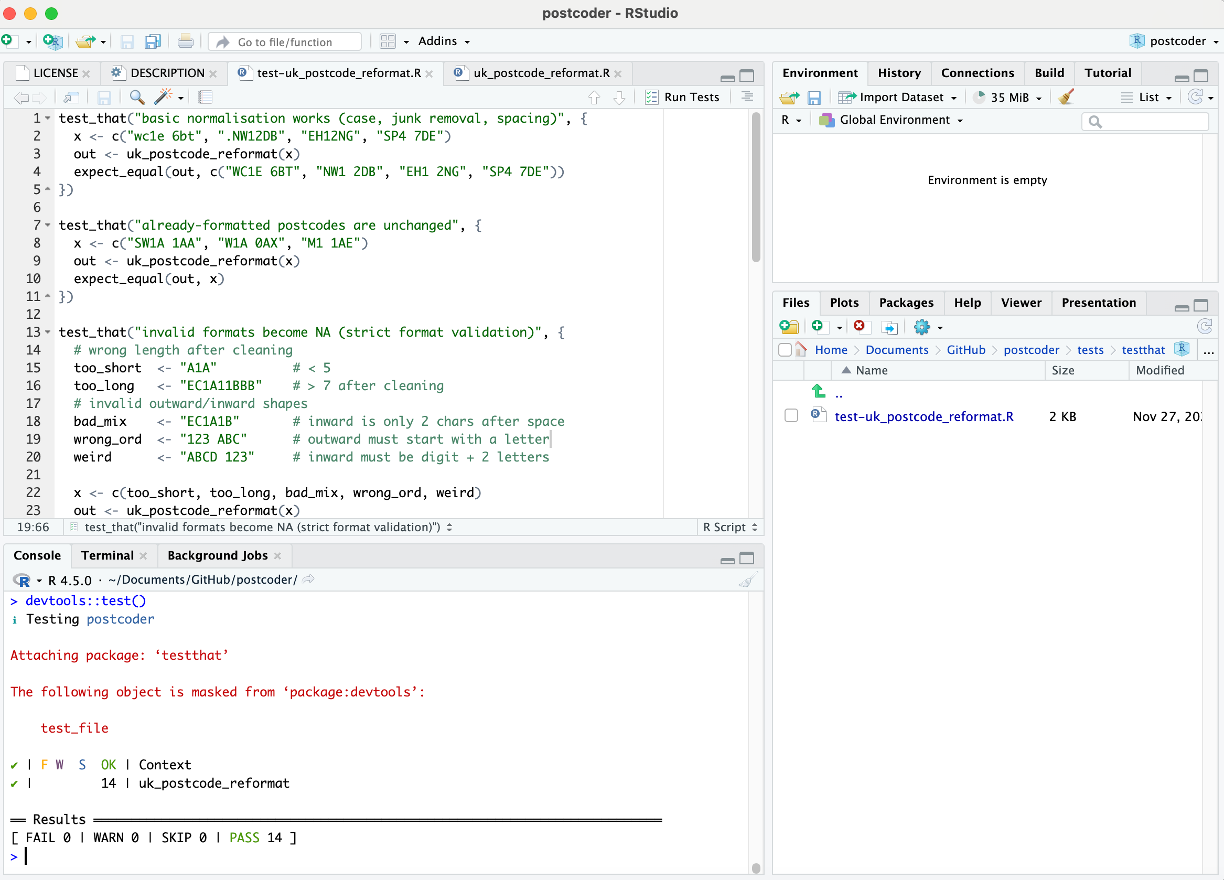Click the view current directory arrow in Console

coord(309,580)
